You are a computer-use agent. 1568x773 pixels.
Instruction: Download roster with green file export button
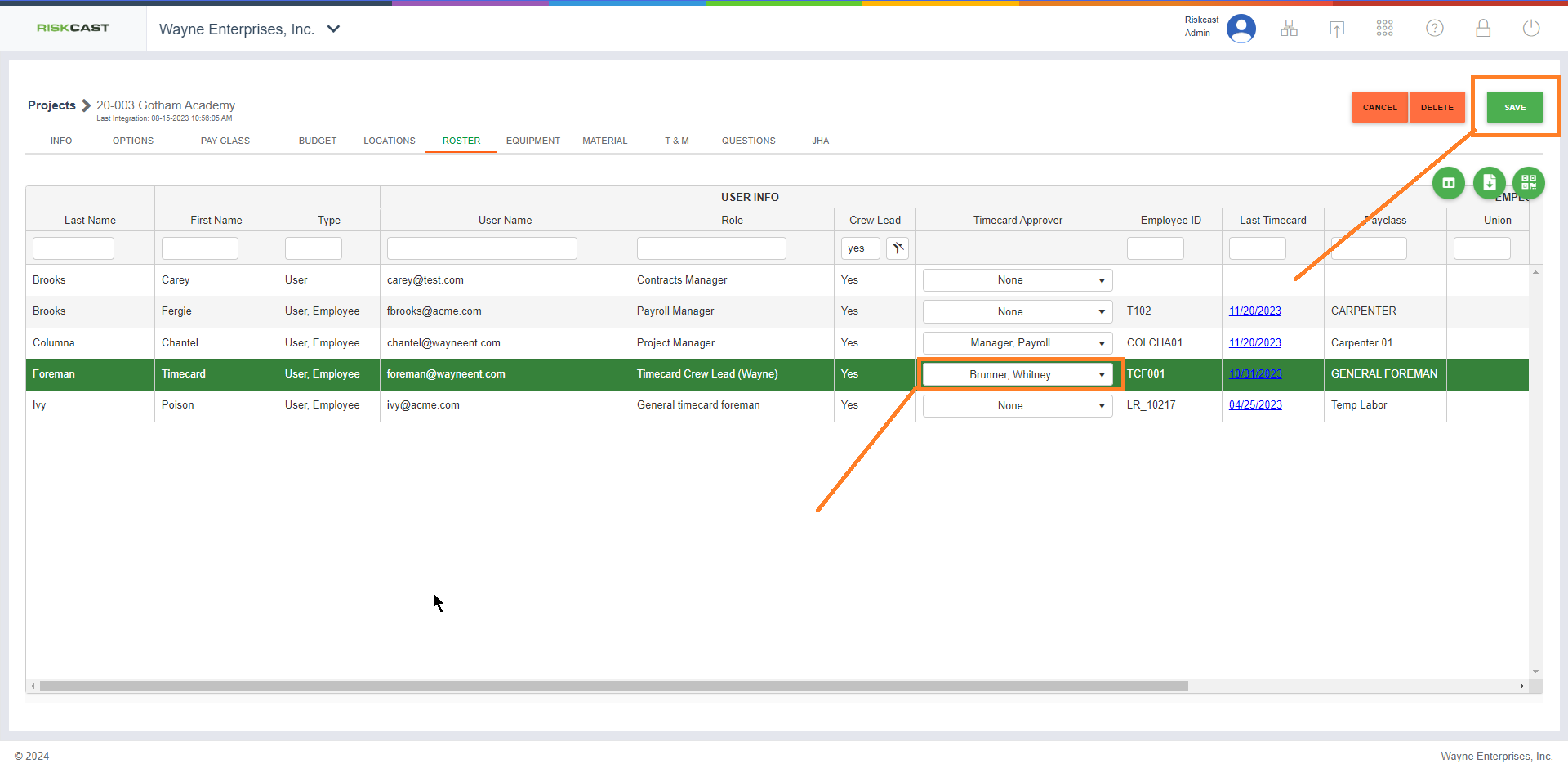1489,183
